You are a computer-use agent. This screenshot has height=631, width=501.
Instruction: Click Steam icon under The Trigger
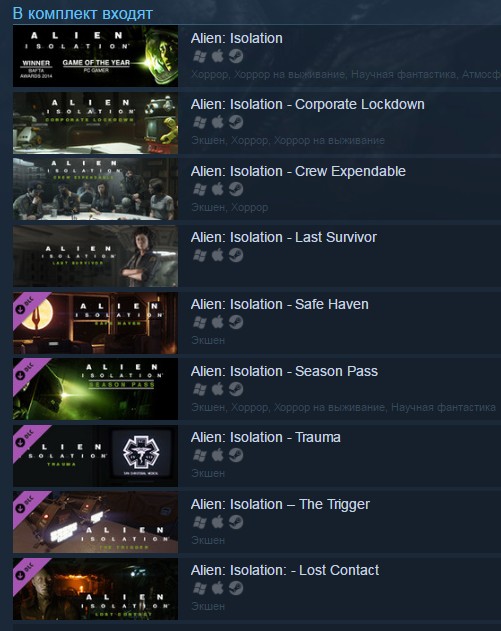(236, 522)
